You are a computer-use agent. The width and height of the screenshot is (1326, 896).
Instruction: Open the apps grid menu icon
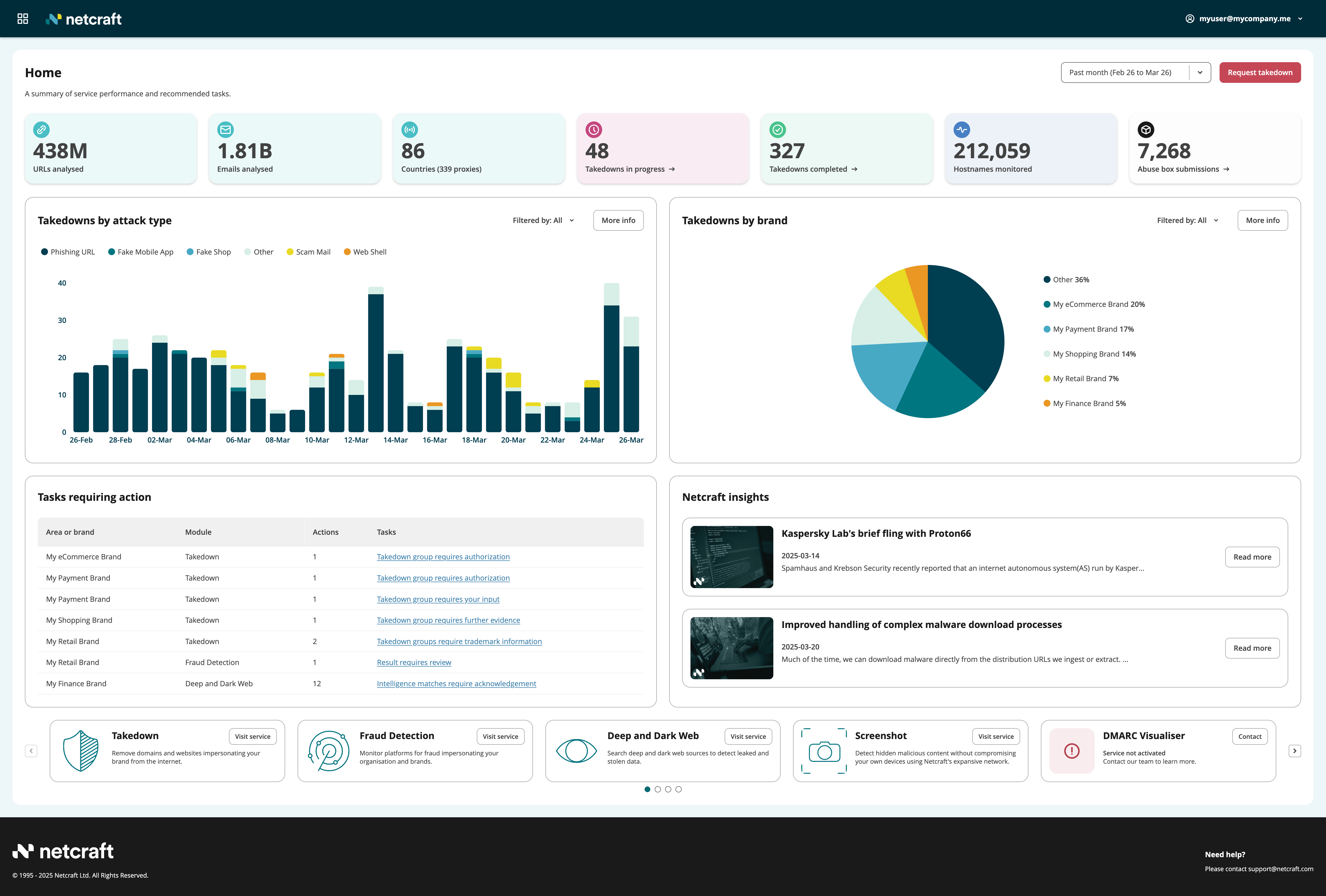pyautogui.click(x=23, y=19)
